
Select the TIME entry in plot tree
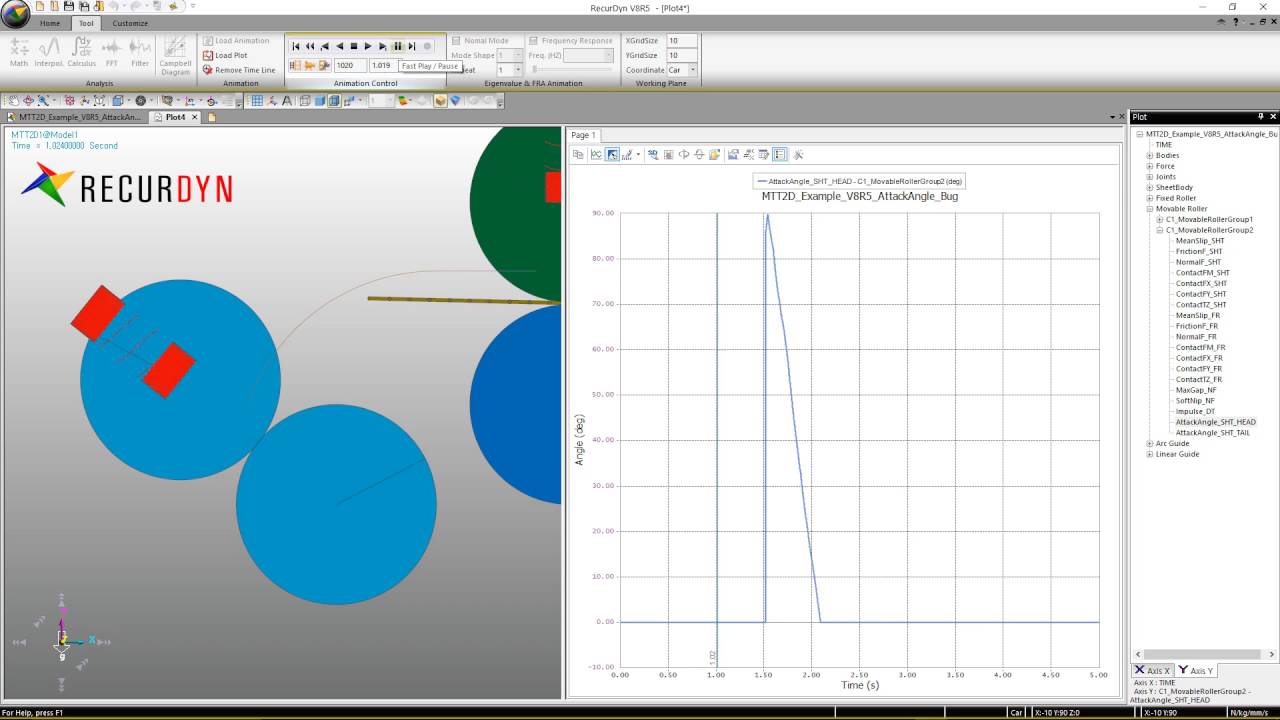click(1163, 145)
